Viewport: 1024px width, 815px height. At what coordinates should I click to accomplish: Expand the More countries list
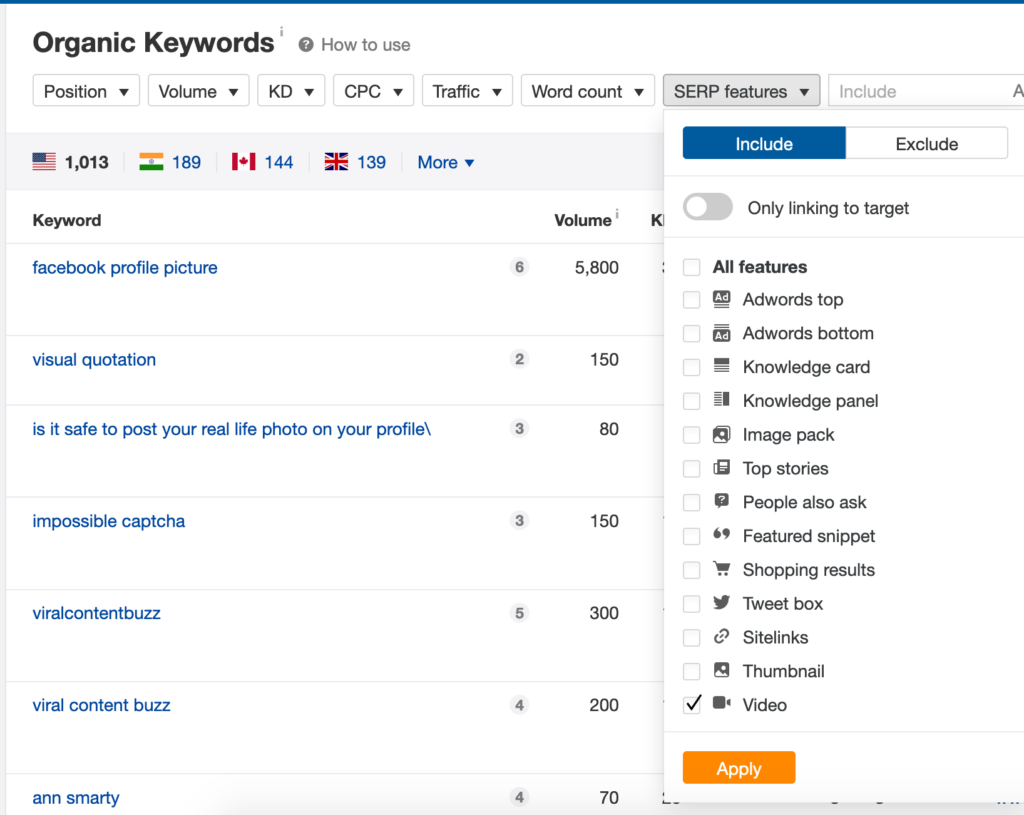(444, 162)
